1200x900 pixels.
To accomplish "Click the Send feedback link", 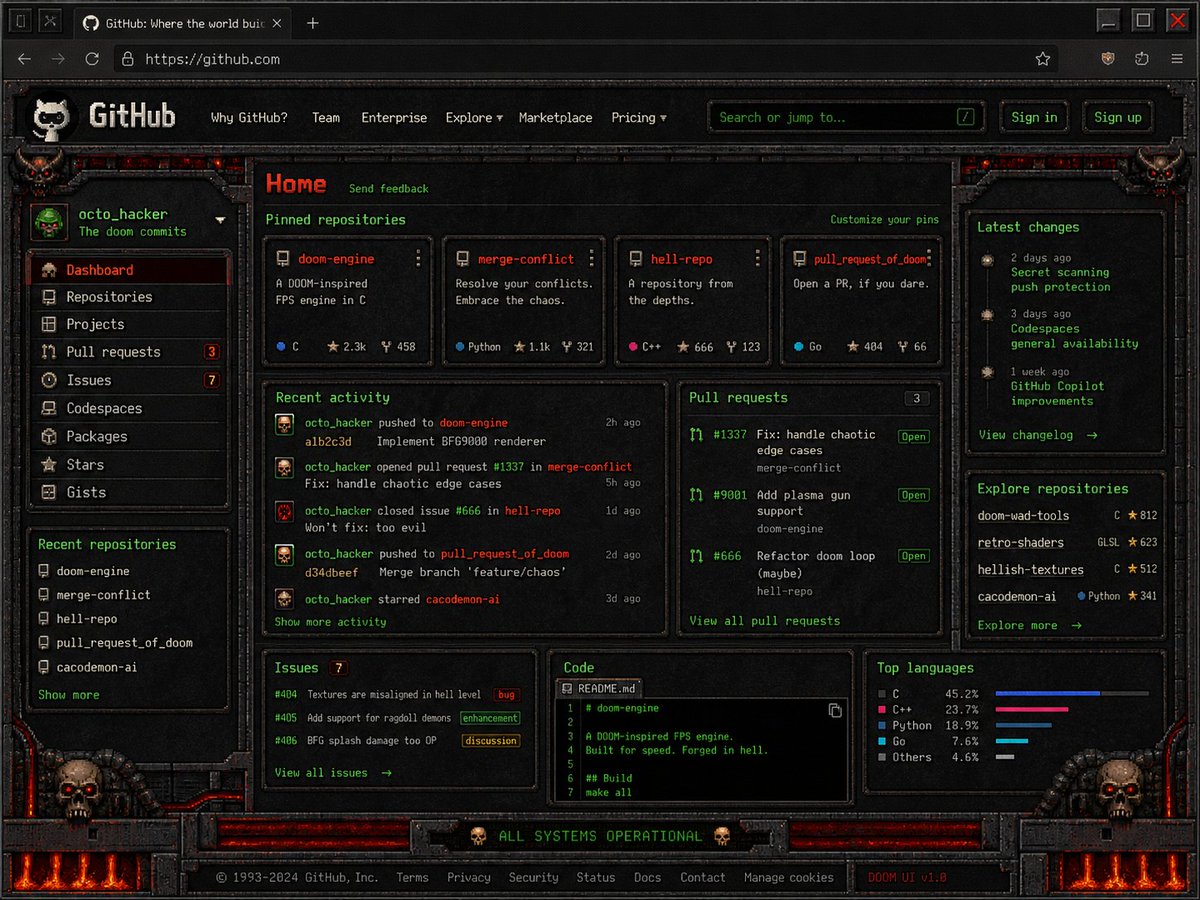I will pyautogui.click(x=389, y=189).
